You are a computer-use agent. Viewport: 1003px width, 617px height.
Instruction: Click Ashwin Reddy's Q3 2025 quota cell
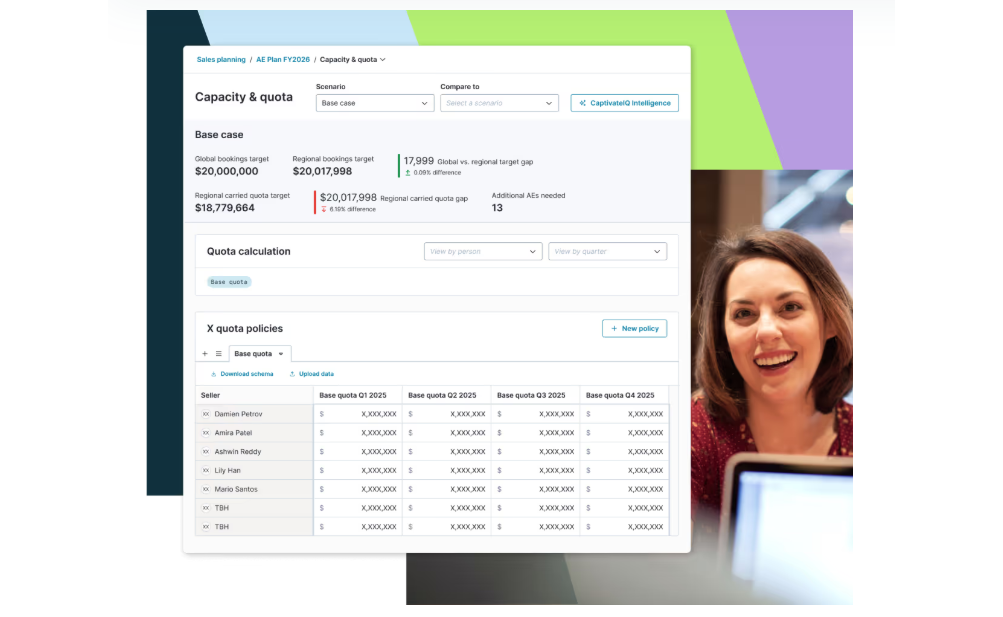tap(535, 452)
